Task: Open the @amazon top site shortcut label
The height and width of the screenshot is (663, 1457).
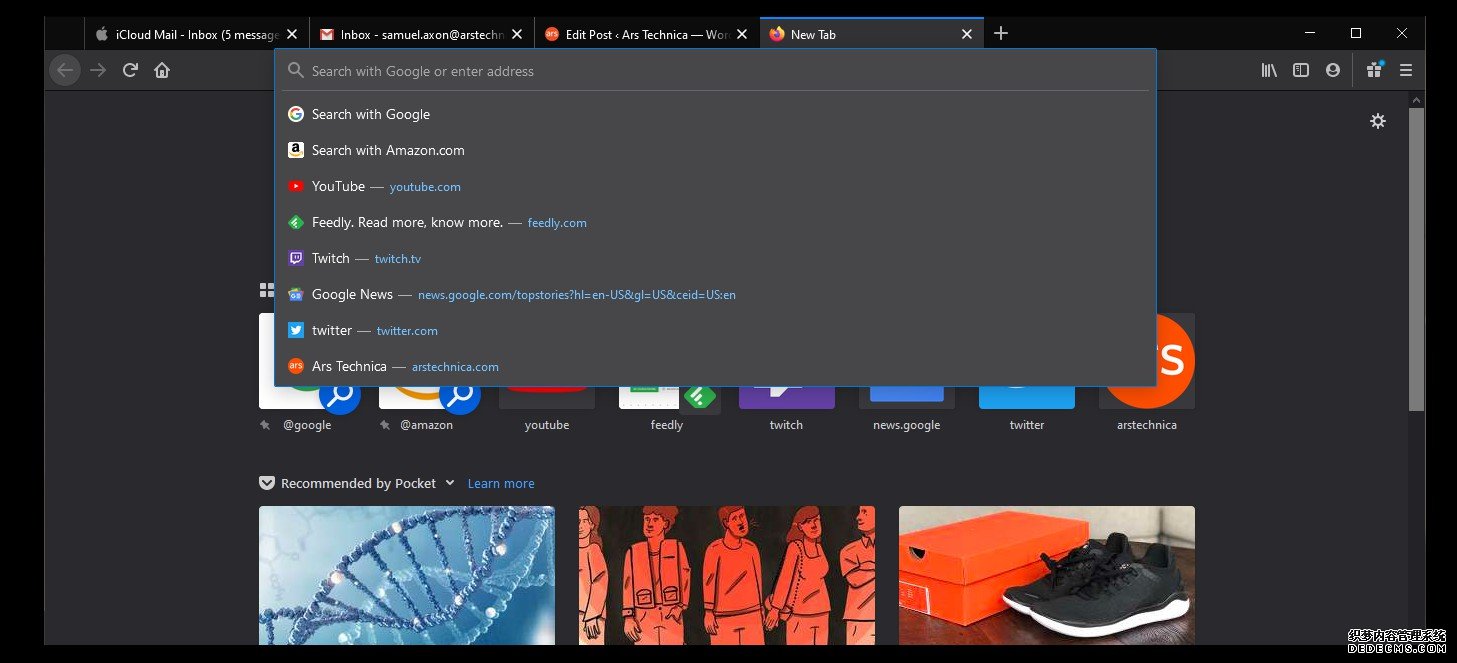Action: [x=427, y=425]
